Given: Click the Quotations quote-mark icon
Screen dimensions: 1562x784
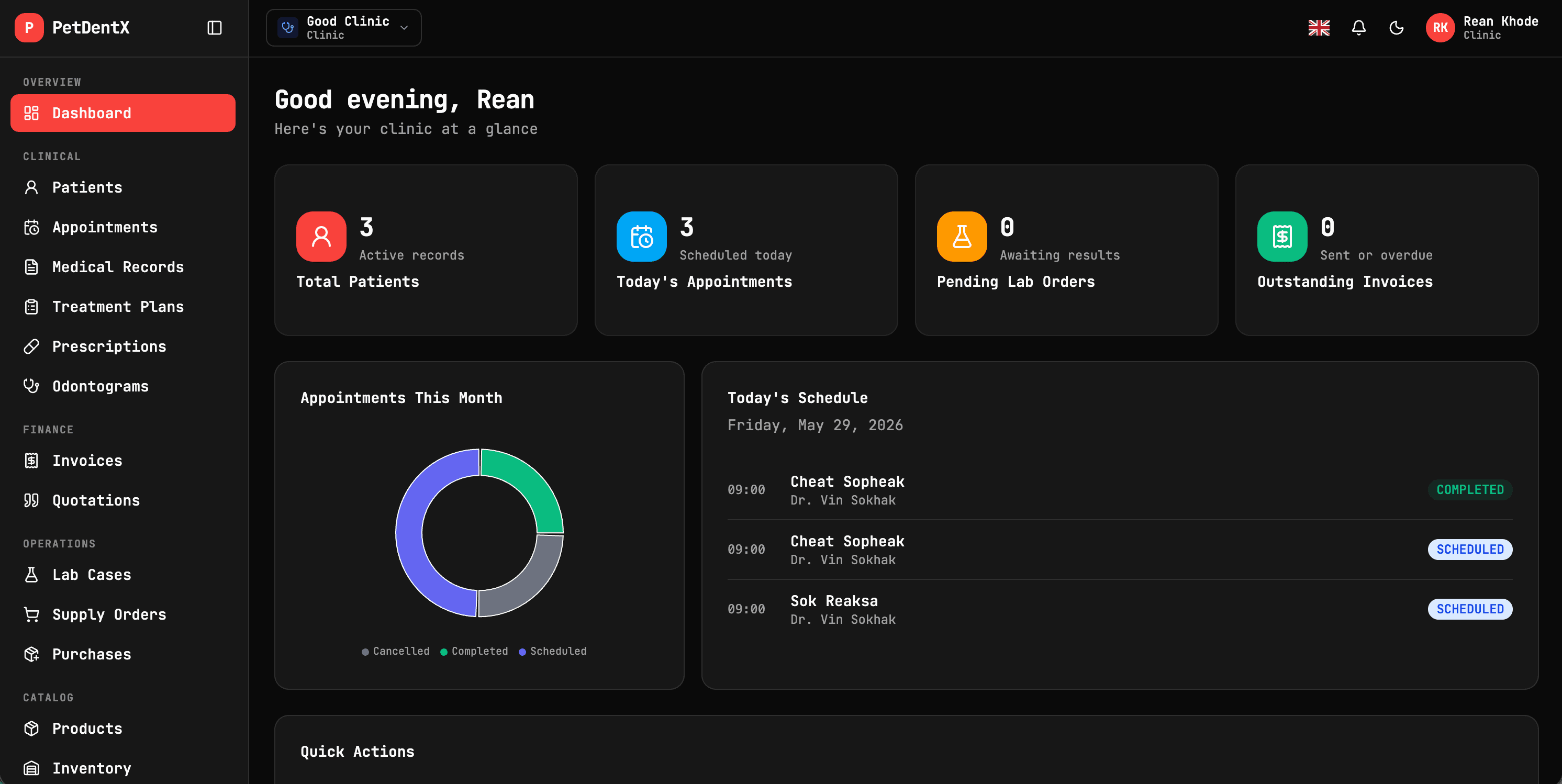Looking at the screenshot, I should click(31, 500).
